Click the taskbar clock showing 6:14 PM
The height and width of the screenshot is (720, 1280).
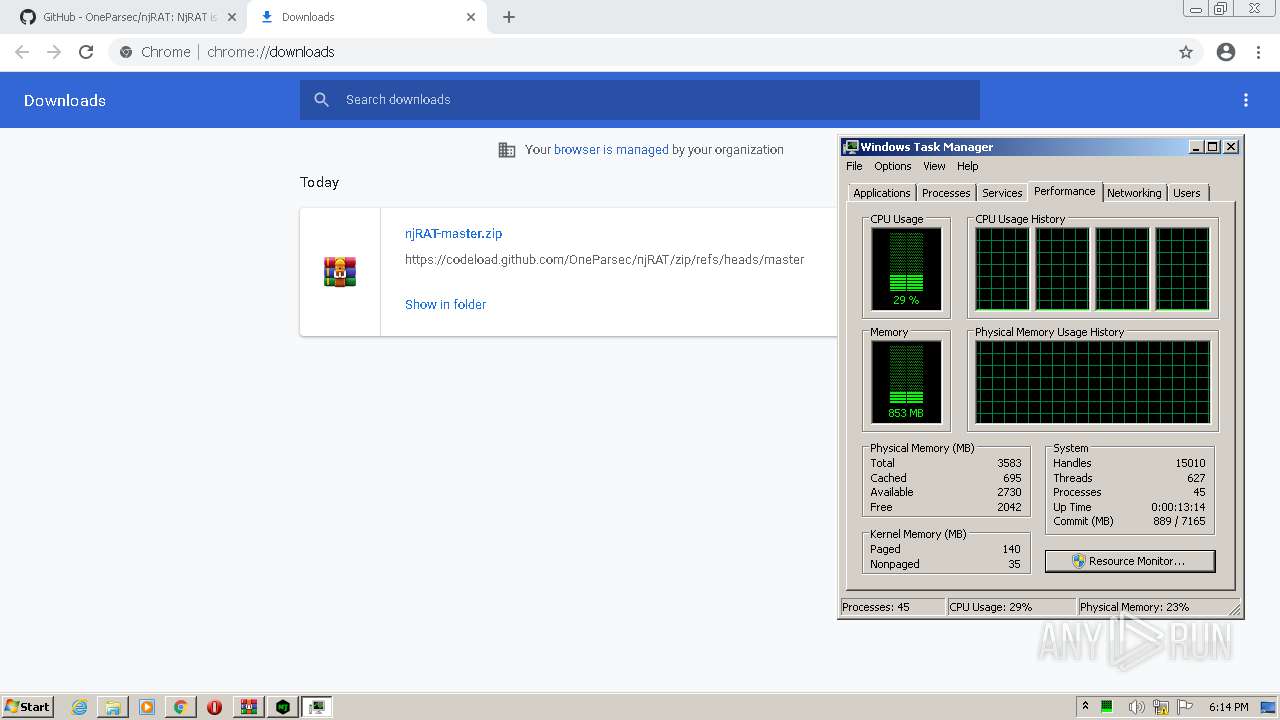pos(1228,707)
